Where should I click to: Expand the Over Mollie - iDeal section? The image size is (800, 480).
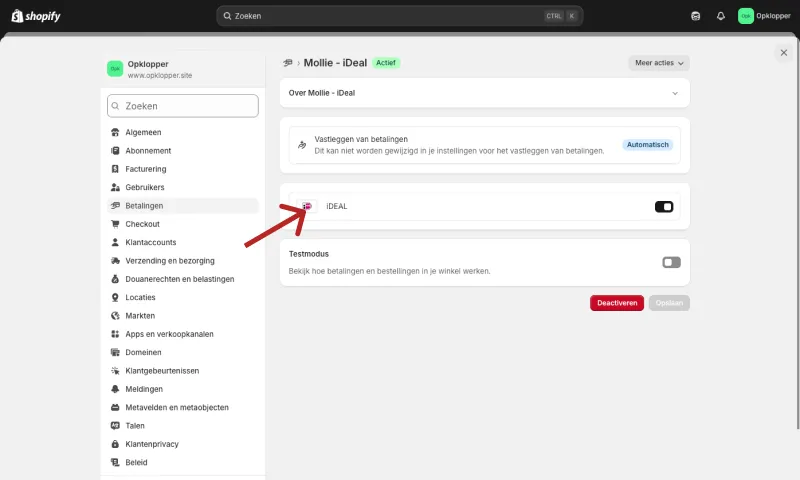[x=485, y=93]
